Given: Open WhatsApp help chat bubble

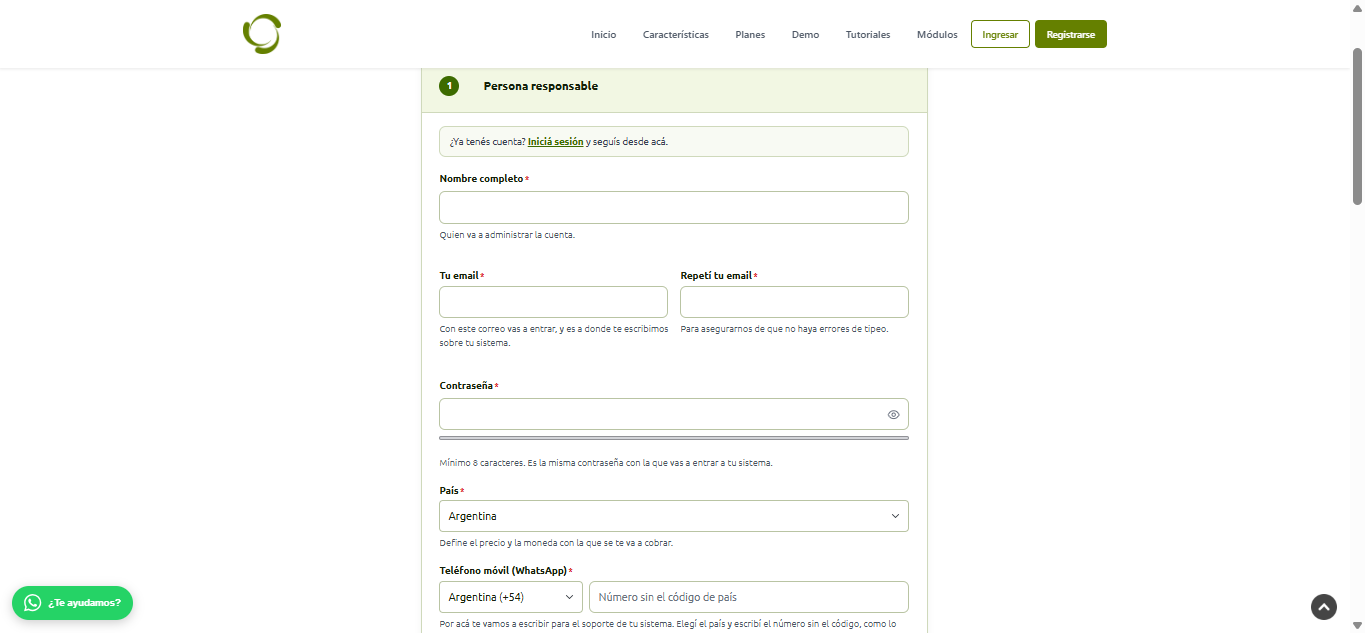Looking at the screenshot, I should [x=72, y=603].
